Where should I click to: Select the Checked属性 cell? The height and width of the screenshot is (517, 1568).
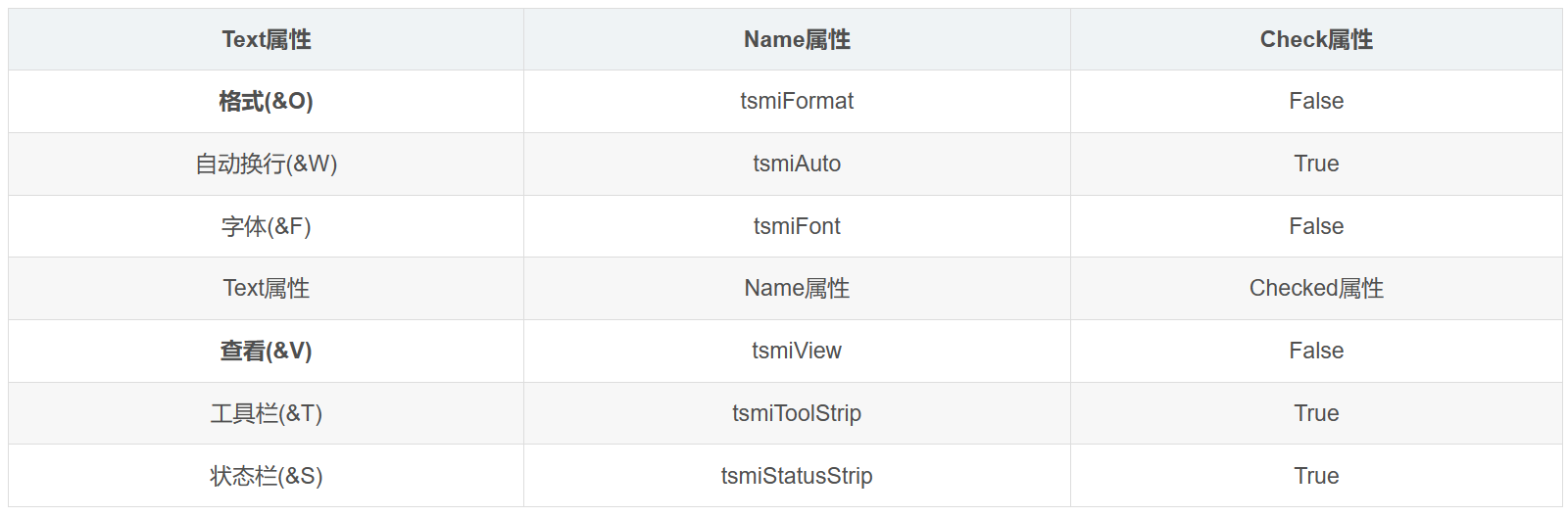(x=1316, y=288)
